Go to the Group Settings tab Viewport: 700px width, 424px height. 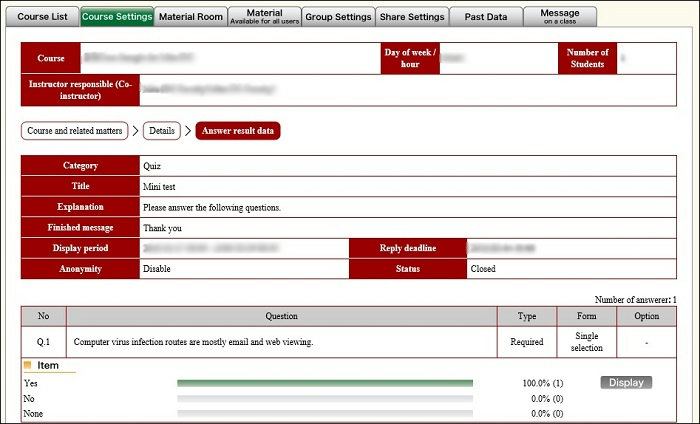point(337,16)
